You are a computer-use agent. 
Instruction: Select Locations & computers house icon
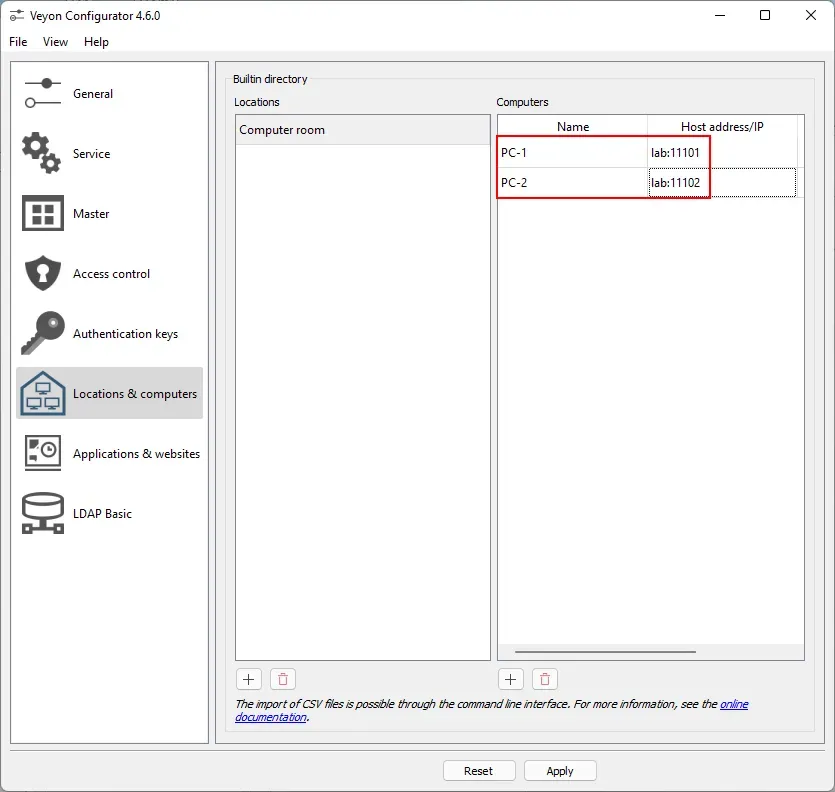(x=43, y=393)
